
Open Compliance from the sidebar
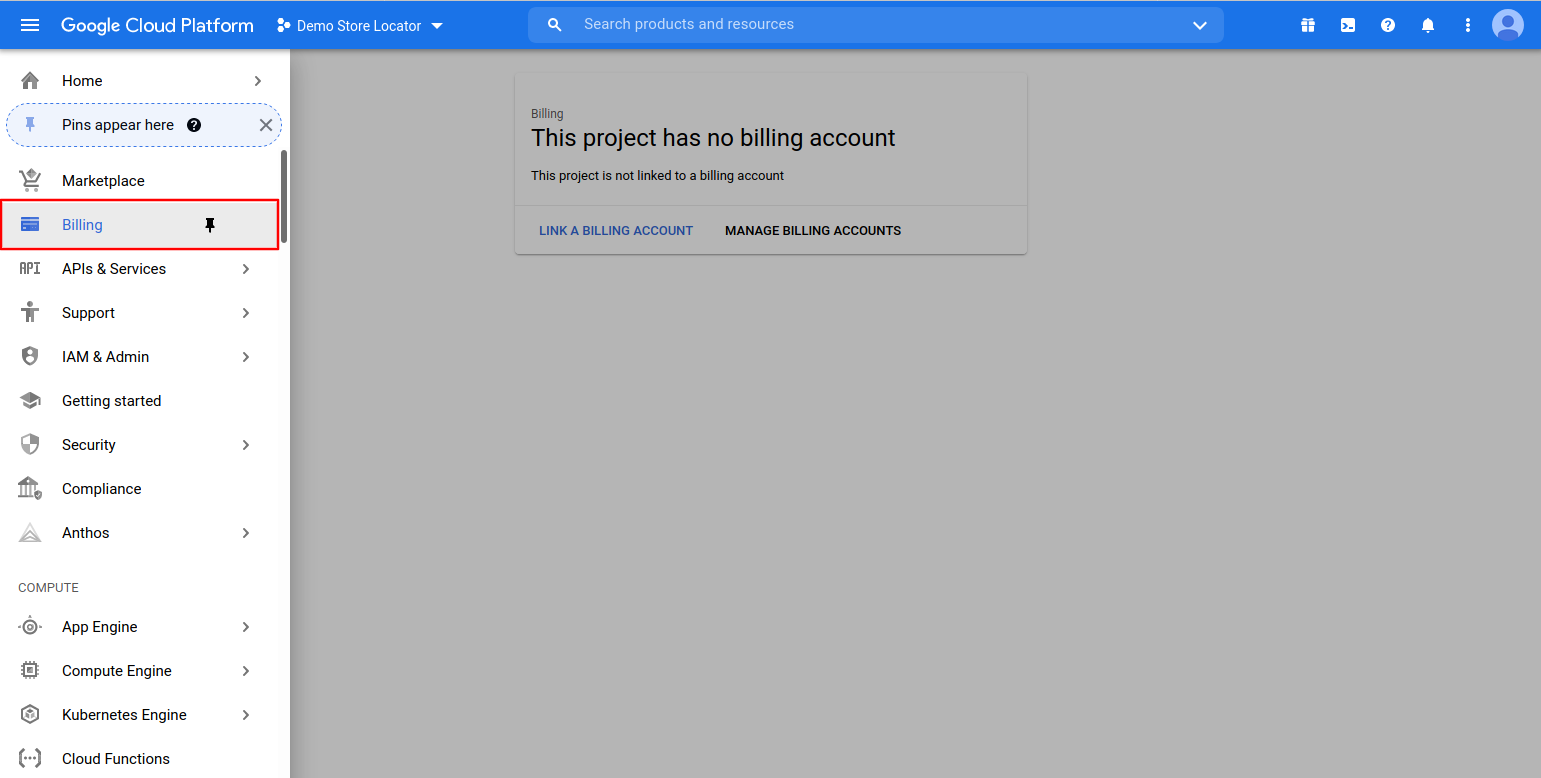pyautogui.click(x=101, y=489)
